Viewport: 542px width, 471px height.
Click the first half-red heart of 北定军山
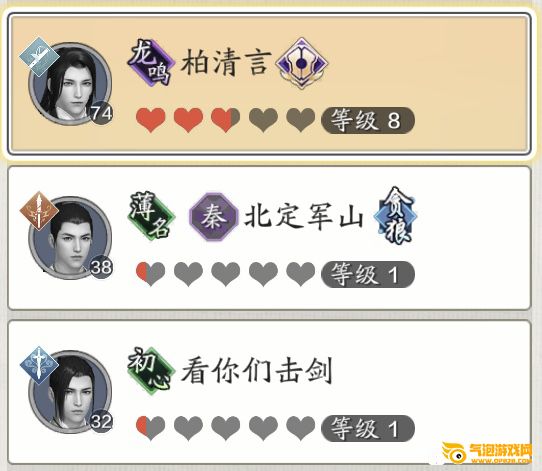click(x=150, y=274)
